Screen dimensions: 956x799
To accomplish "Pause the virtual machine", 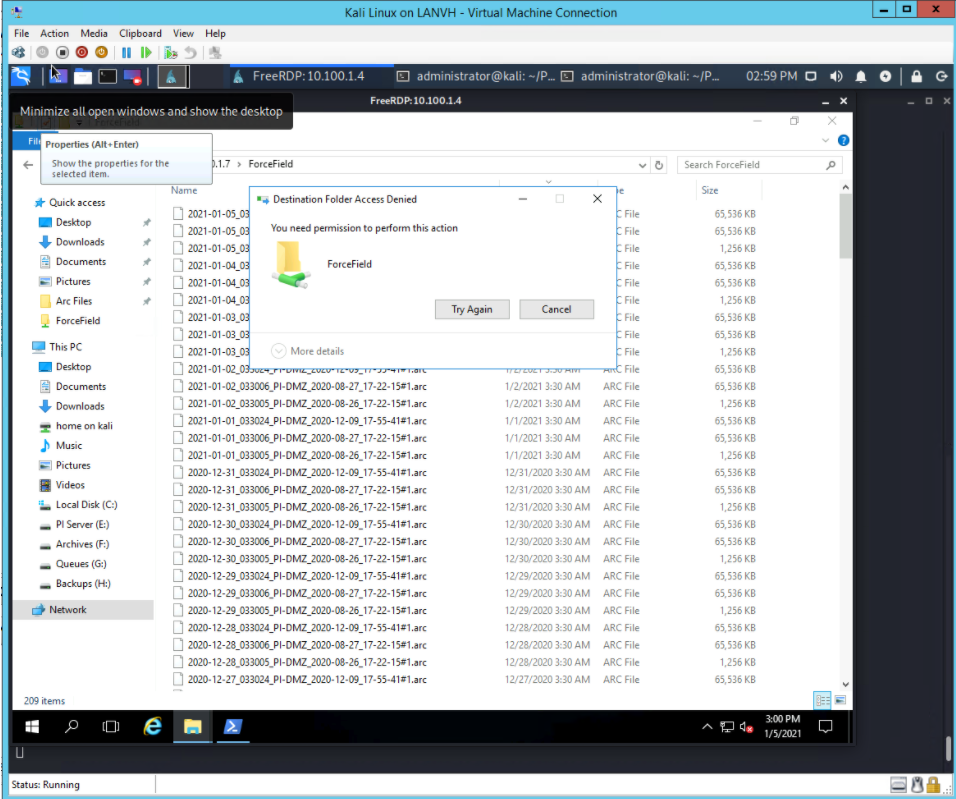I will coord(126,52).
